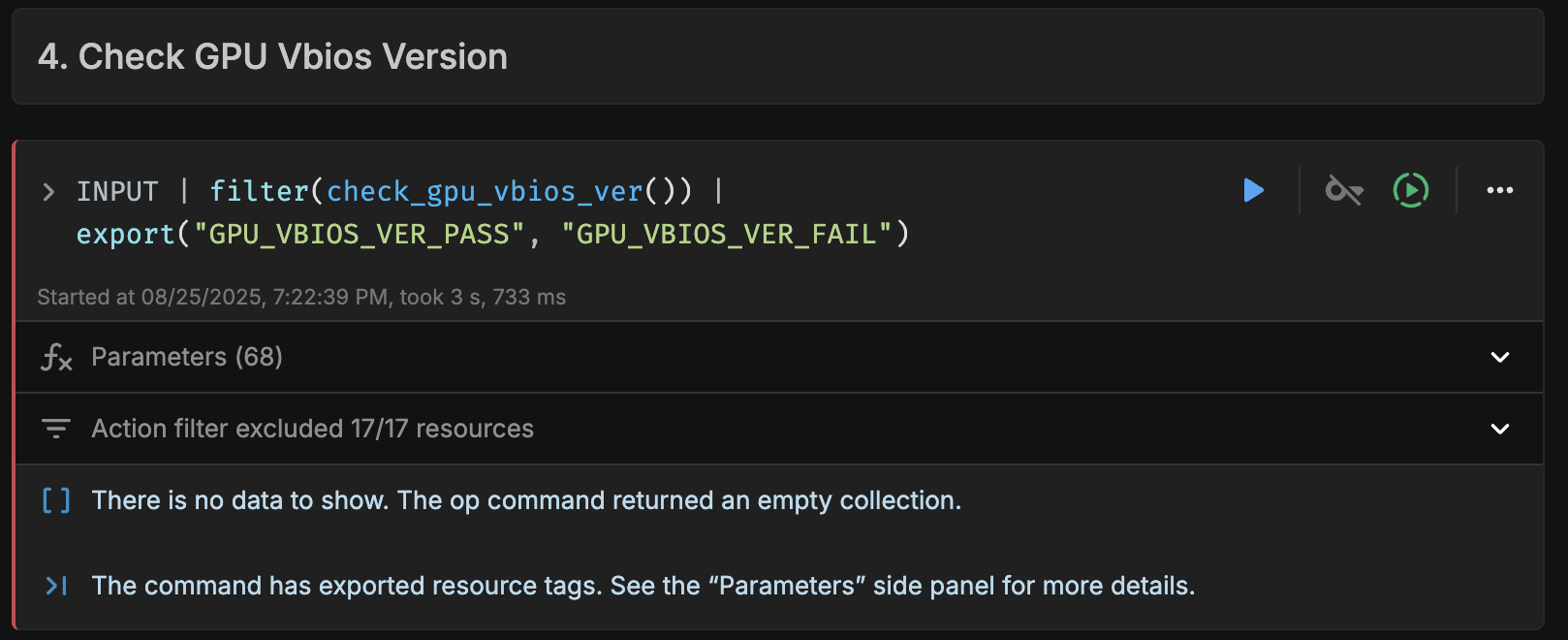Click the green circular run-all icon
The image size is (1568, 640).
[1410, 190]
